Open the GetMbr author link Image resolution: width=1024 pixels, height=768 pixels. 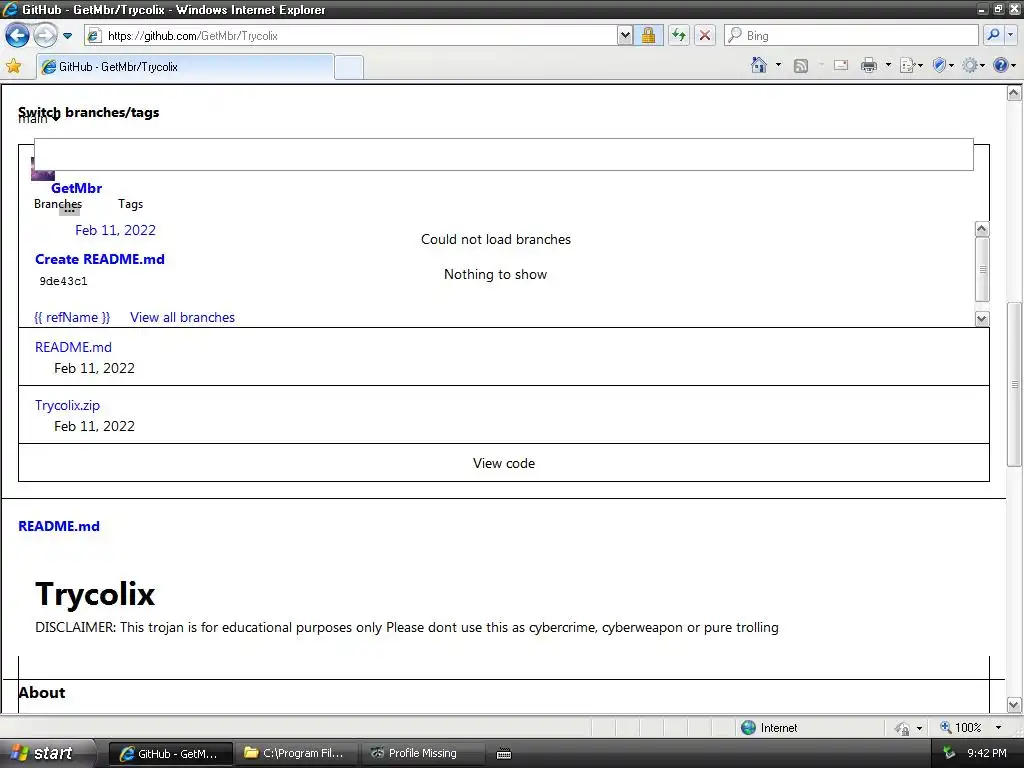76,188
